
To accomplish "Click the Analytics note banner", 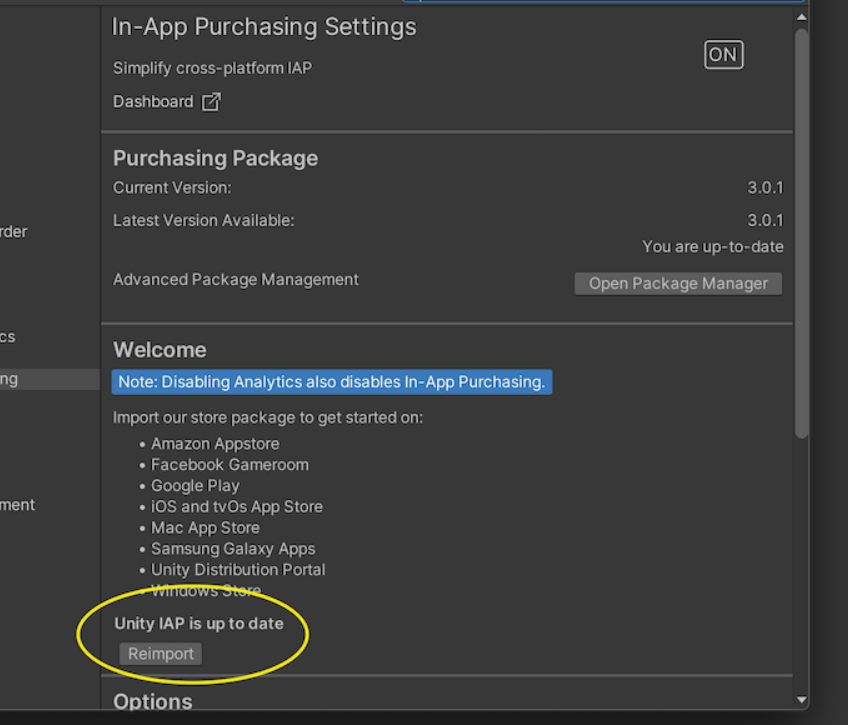I will [x=332, y=382].
